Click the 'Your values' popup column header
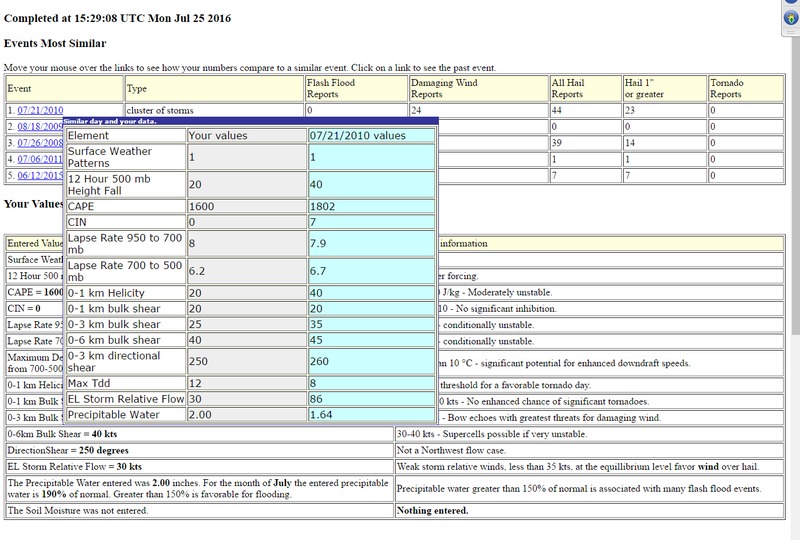The height and width of the screenshot is (540, 800). point(246,135)
